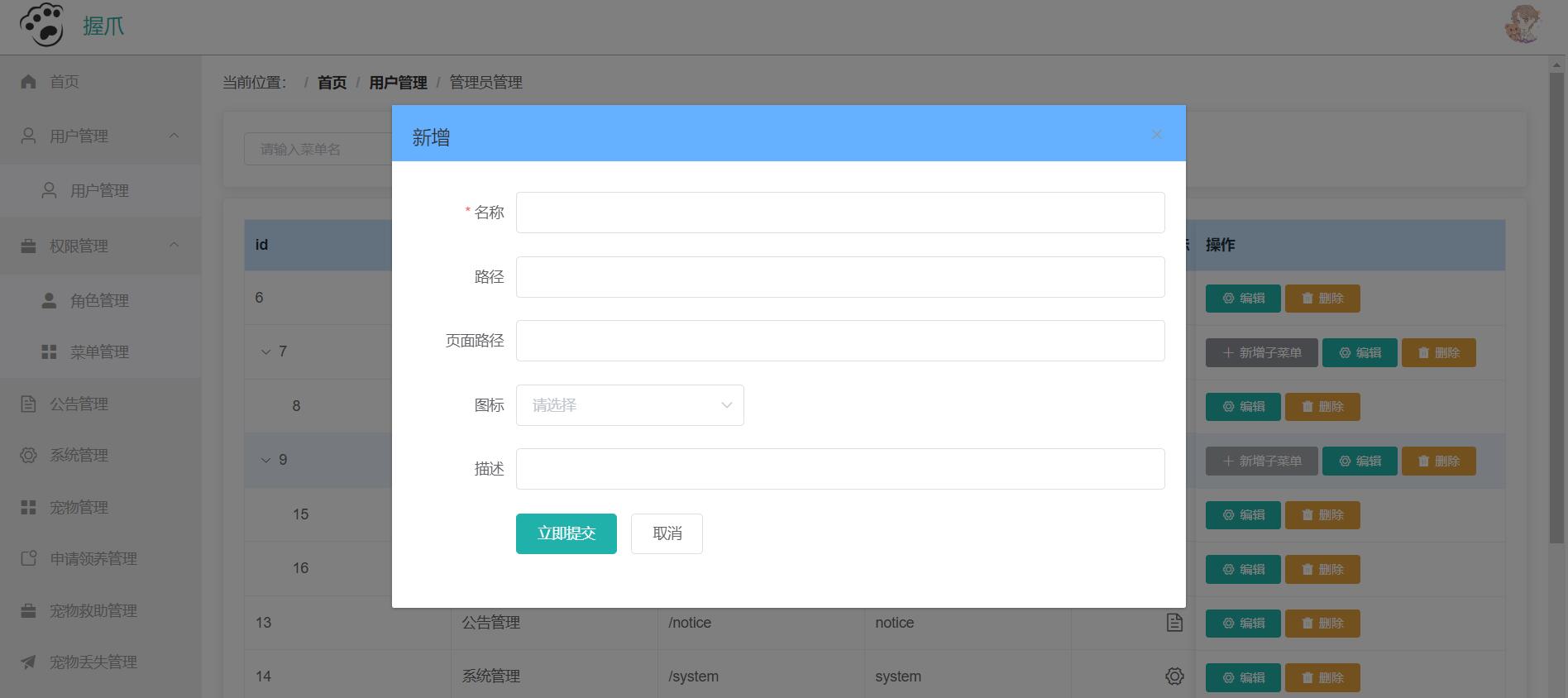The height and width of the screenshot is (698, 1568).
Task: Click 编辑 button in row 8
Action: click(x=1243, y=407)
